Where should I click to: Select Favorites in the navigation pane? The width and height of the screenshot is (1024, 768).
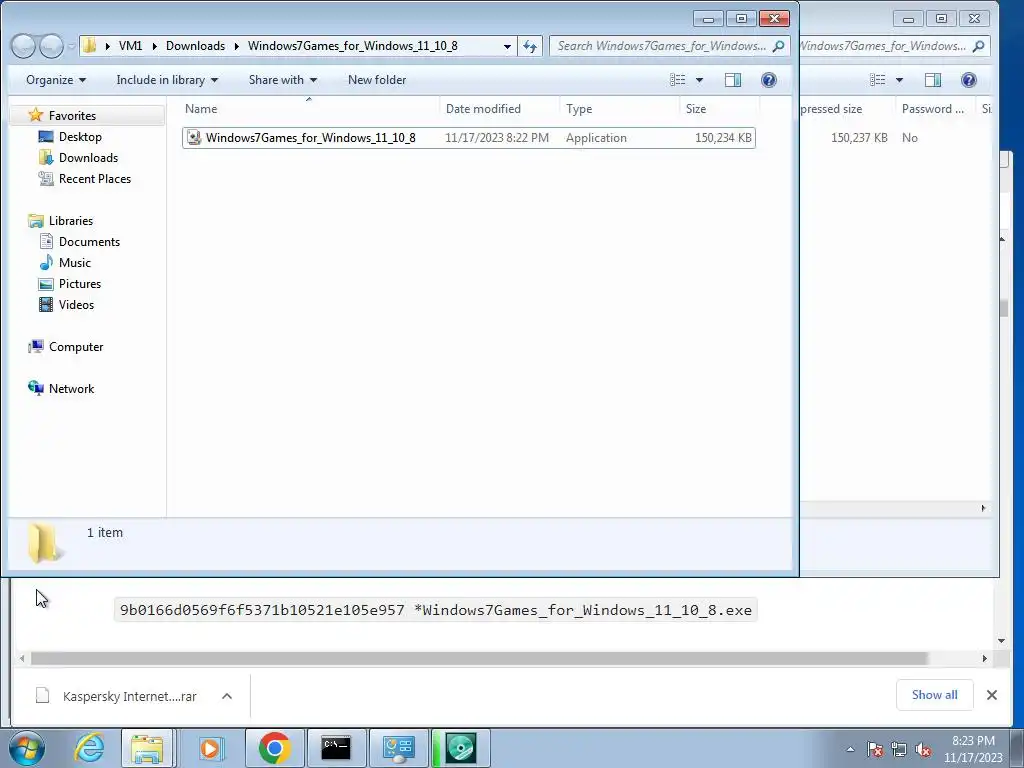pos(72,116)
